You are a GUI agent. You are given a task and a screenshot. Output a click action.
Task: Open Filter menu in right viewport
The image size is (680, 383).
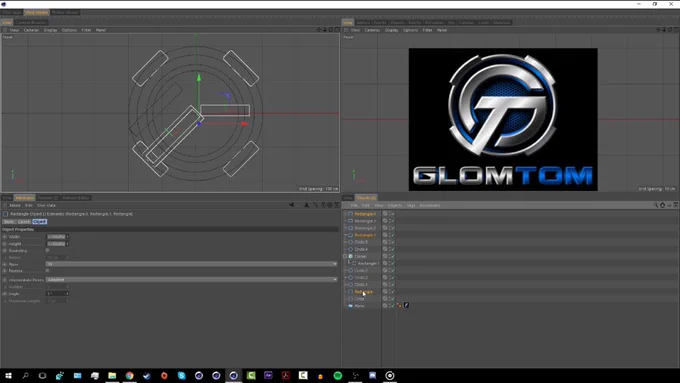coord(427,30)
